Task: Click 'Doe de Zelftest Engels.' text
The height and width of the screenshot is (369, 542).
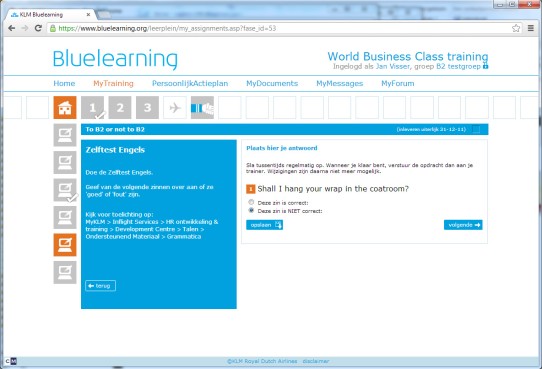Action: tap(119, 172)
